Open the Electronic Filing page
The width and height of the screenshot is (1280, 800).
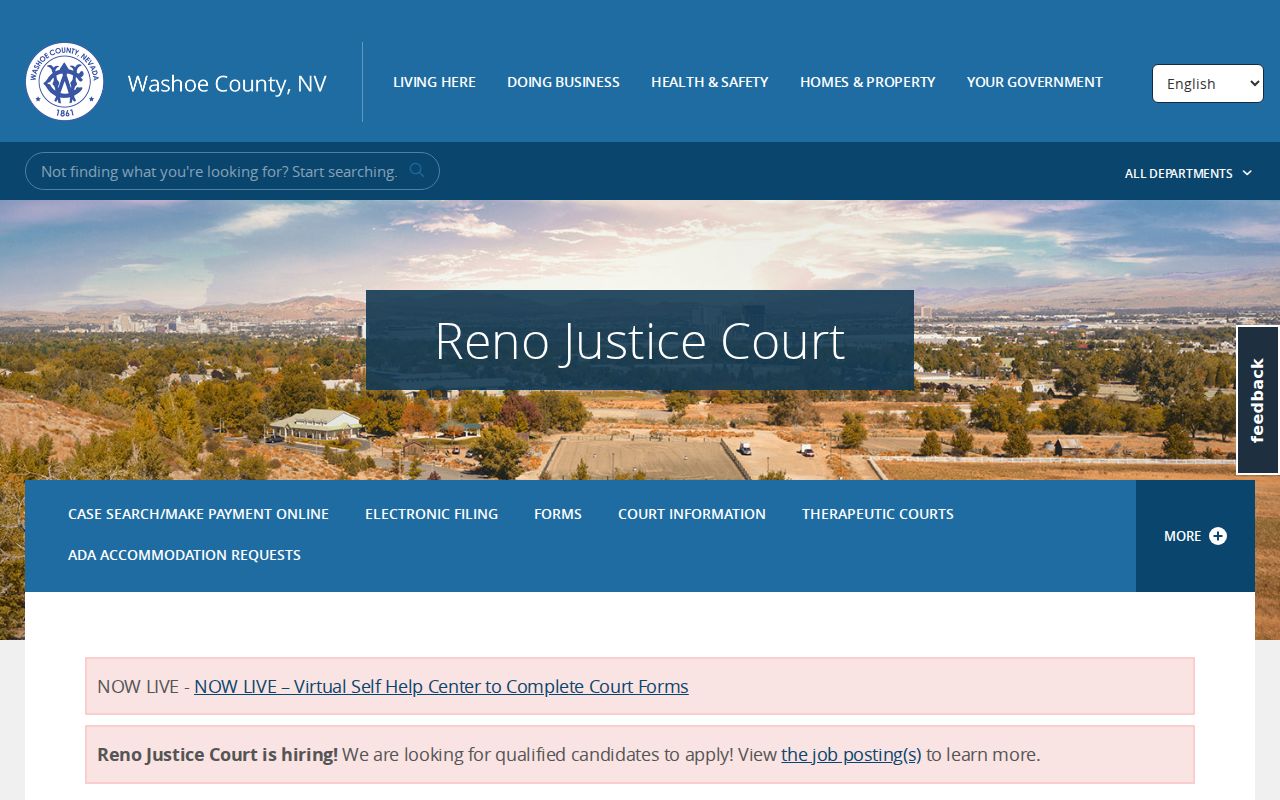431,514
